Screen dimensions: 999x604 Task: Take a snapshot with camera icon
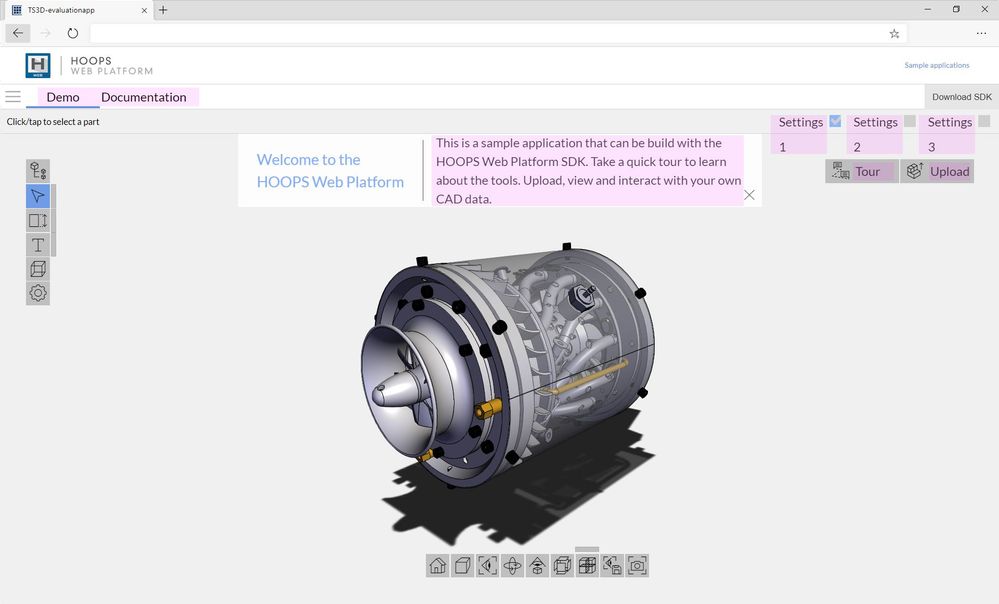point(636,565)
